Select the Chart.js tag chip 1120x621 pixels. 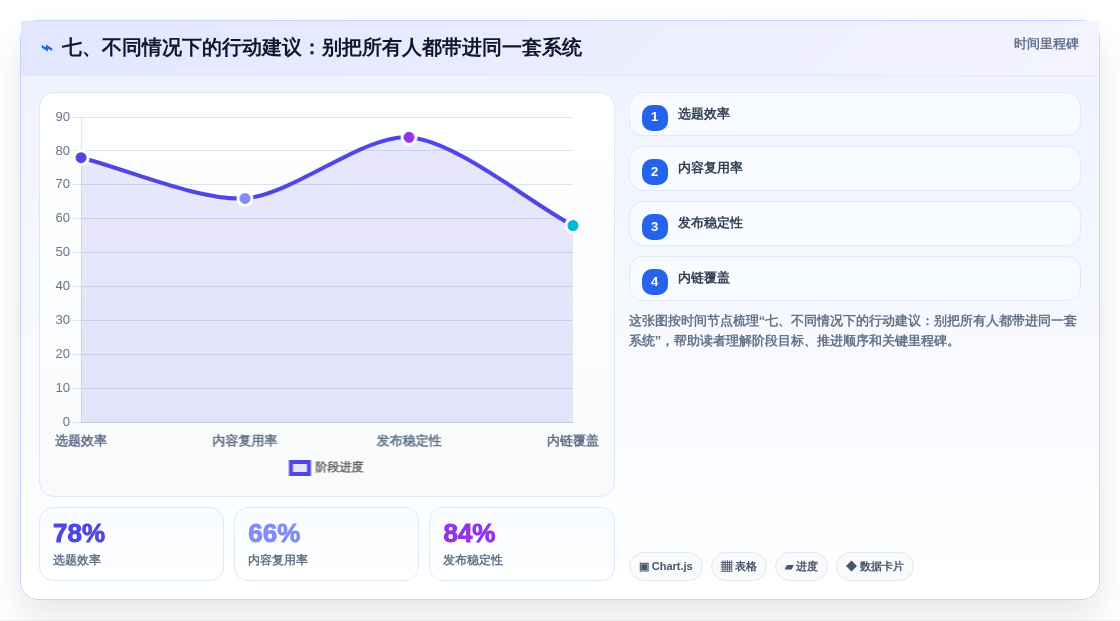[666, 567]
